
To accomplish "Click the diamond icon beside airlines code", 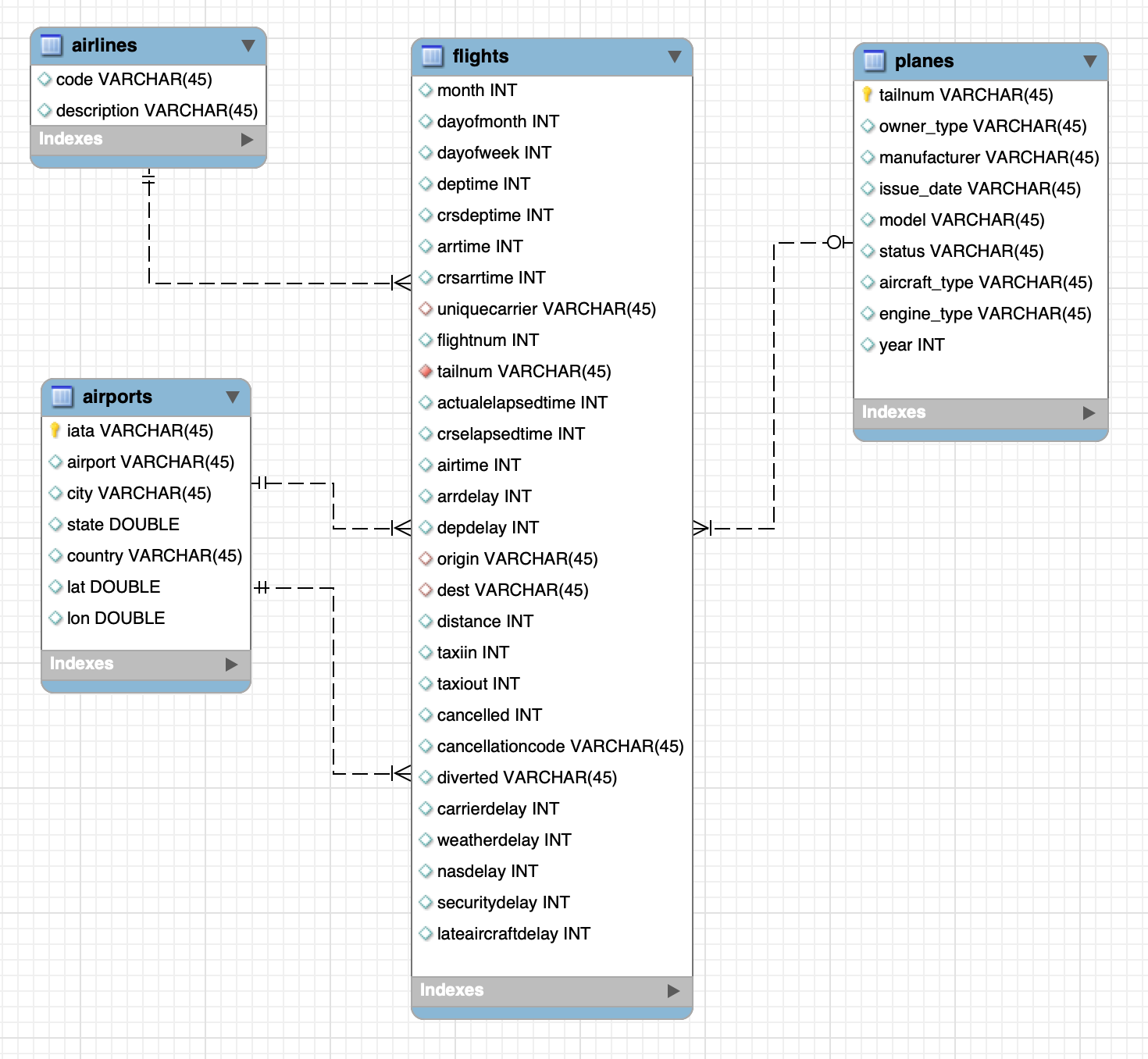I will (x=45, y=79).
